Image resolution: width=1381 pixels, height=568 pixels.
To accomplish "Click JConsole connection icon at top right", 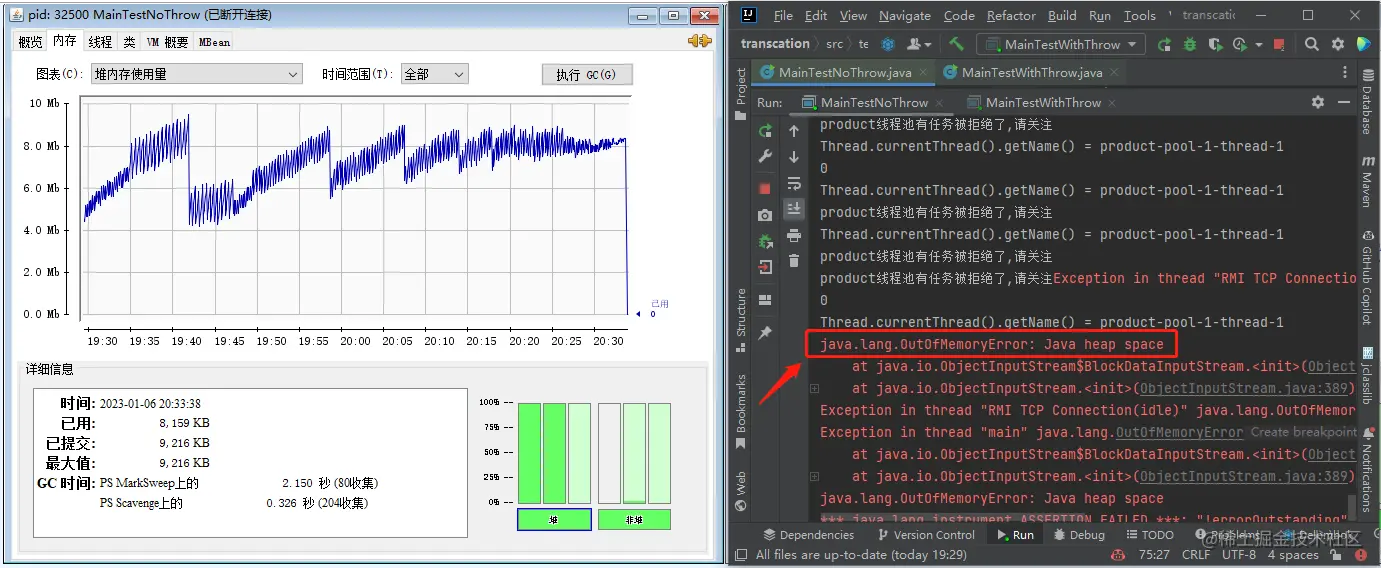I will (x=700, y=41).
